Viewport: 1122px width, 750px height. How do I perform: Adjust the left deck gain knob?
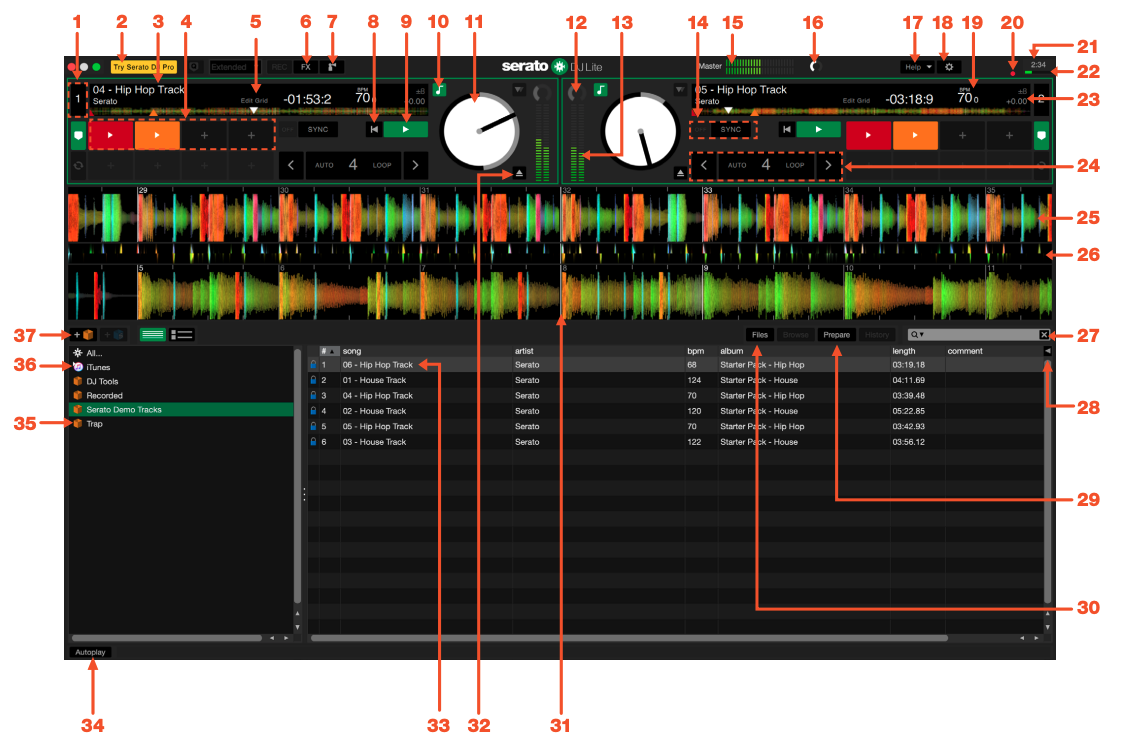click(542, 93)
